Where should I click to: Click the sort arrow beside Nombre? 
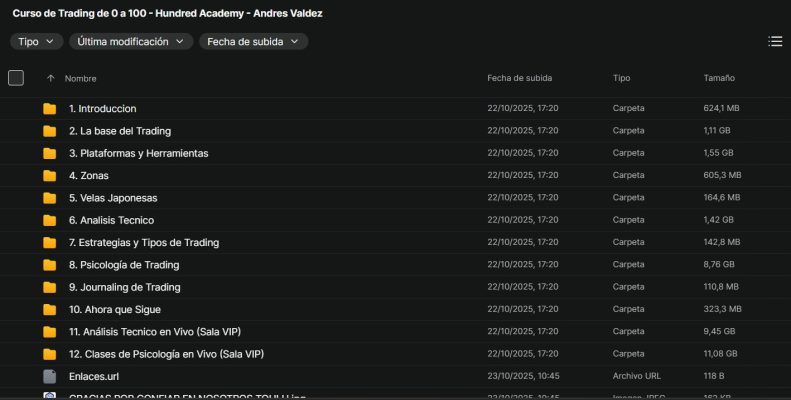coord(50,78)
